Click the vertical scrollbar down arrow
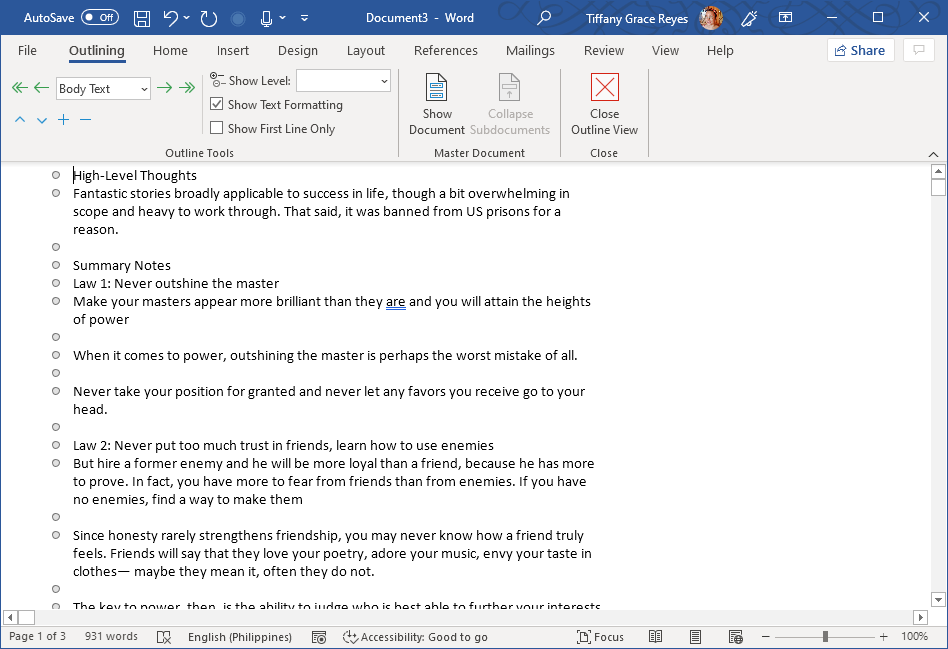Image resolution: width=948 pixels, height=649 pixels. coord(937,599)
